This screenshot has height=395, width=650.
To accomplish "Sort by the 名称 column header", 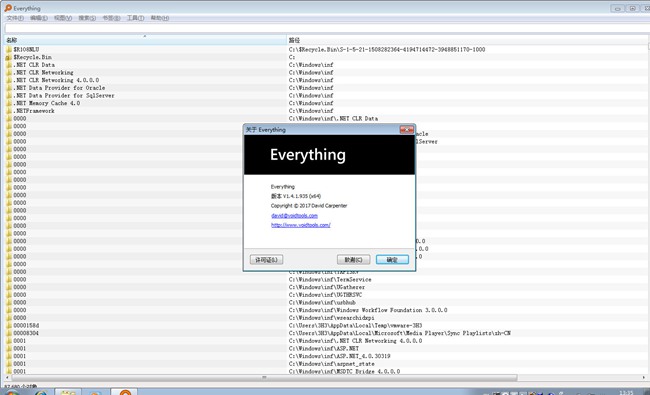I will tap(145, 40).
